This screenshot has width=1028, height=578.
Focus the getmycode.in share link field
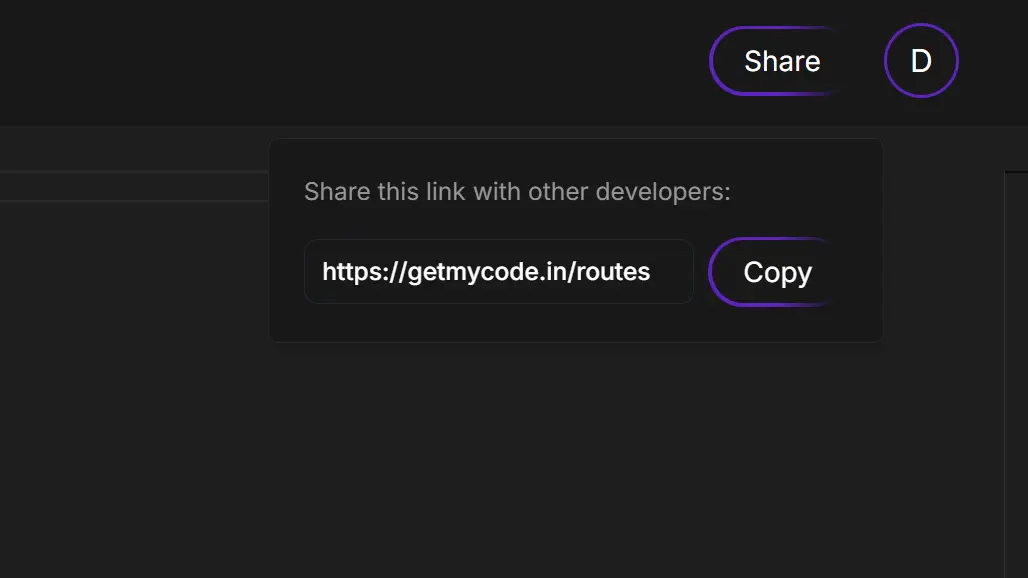tap(498, 272)
